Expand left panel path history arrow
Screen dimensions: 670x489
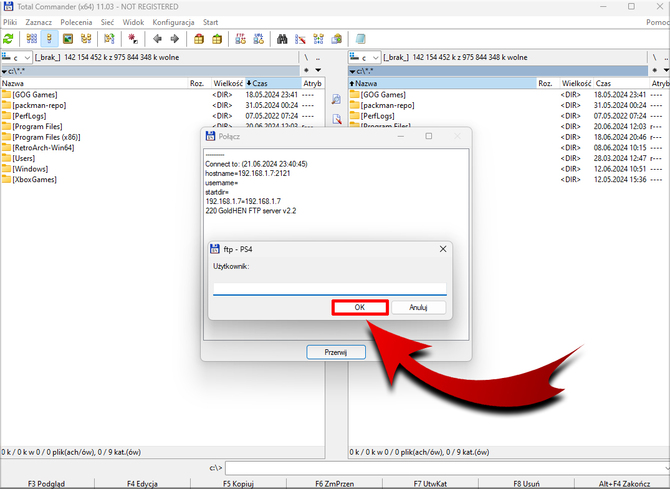(x=4, y=71)
